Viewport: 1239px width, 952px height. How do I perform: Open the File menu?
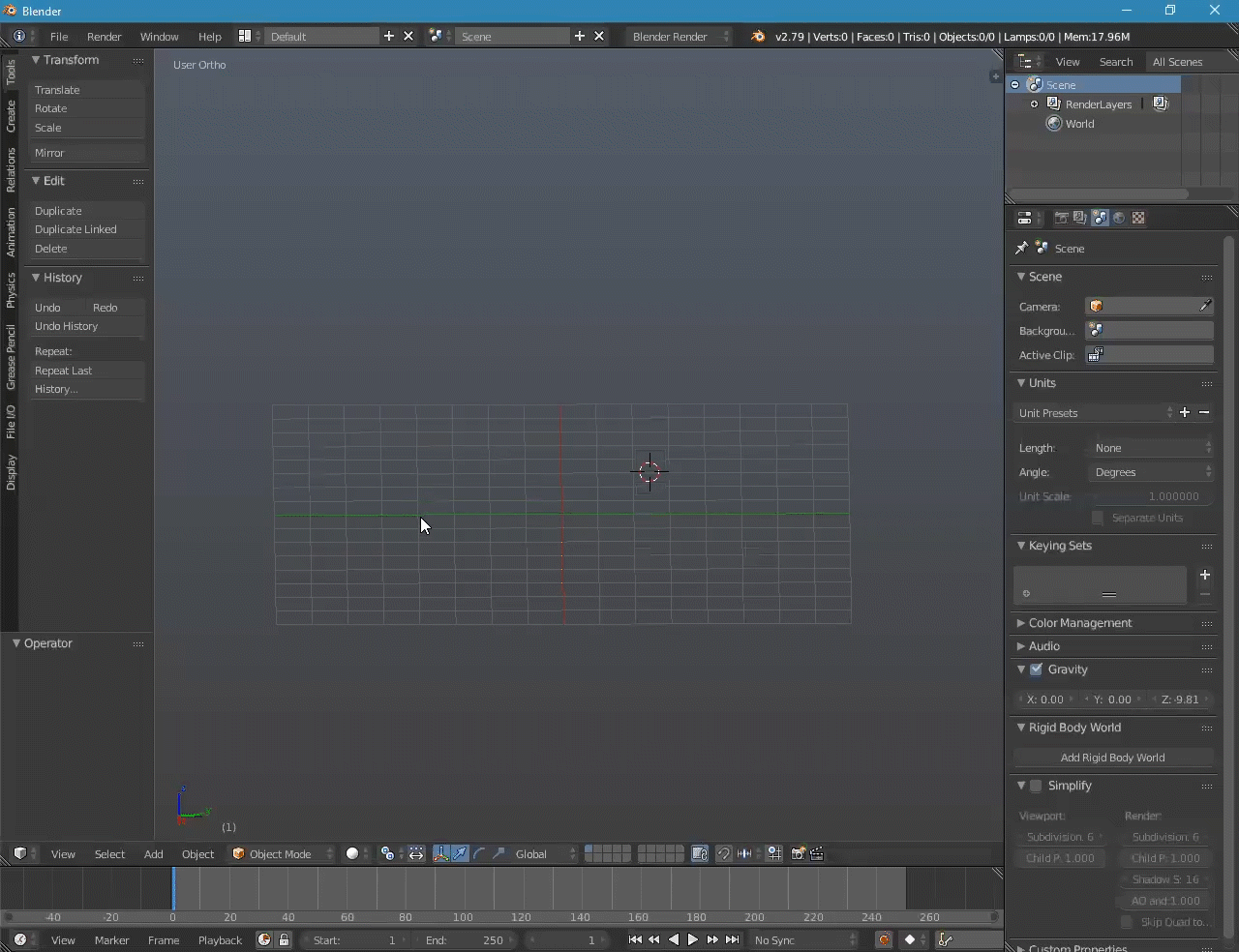pos(59,36)
